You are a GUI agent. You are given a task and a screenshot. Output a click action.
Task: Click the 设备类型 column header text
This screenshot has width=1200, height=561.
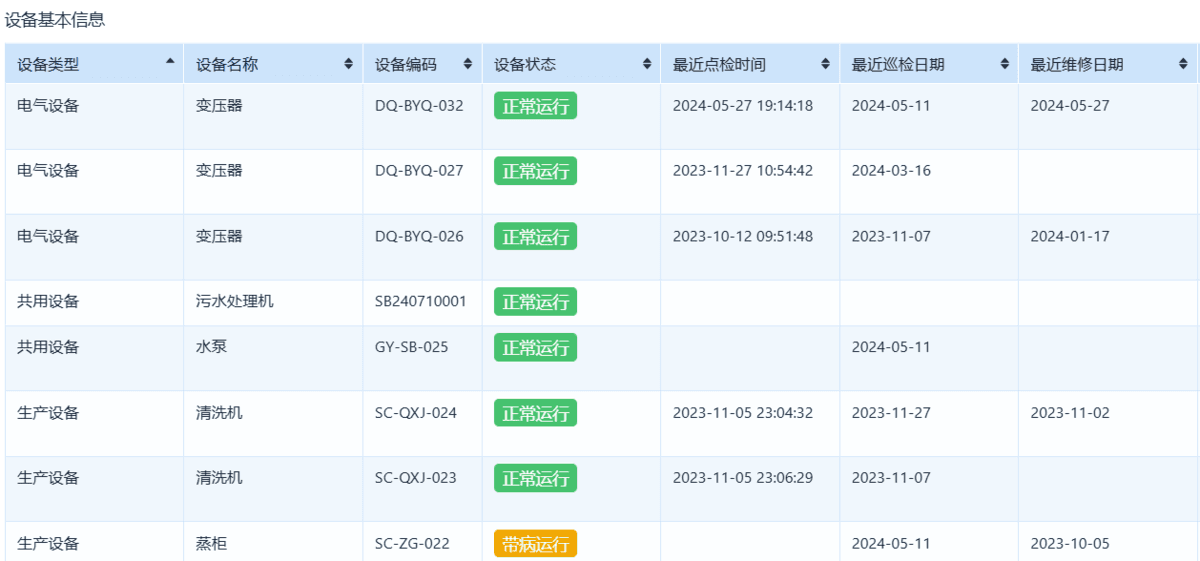[48, 64]
